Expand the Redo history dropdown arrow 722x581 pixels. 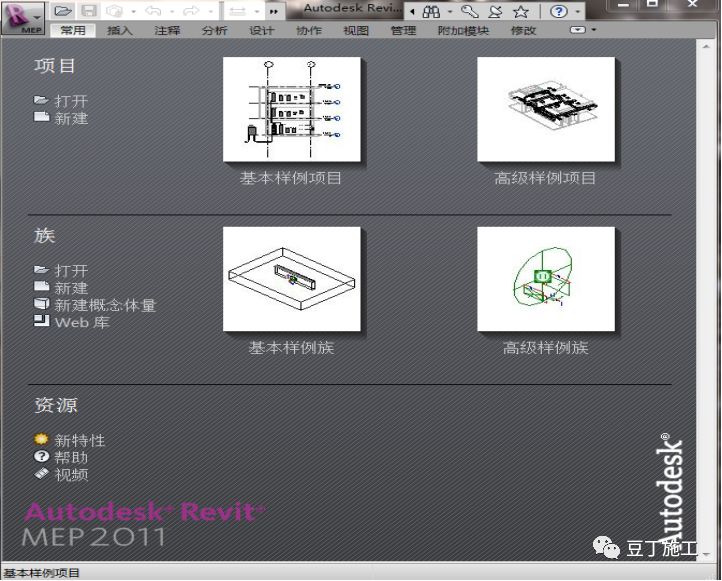point(210,12)
